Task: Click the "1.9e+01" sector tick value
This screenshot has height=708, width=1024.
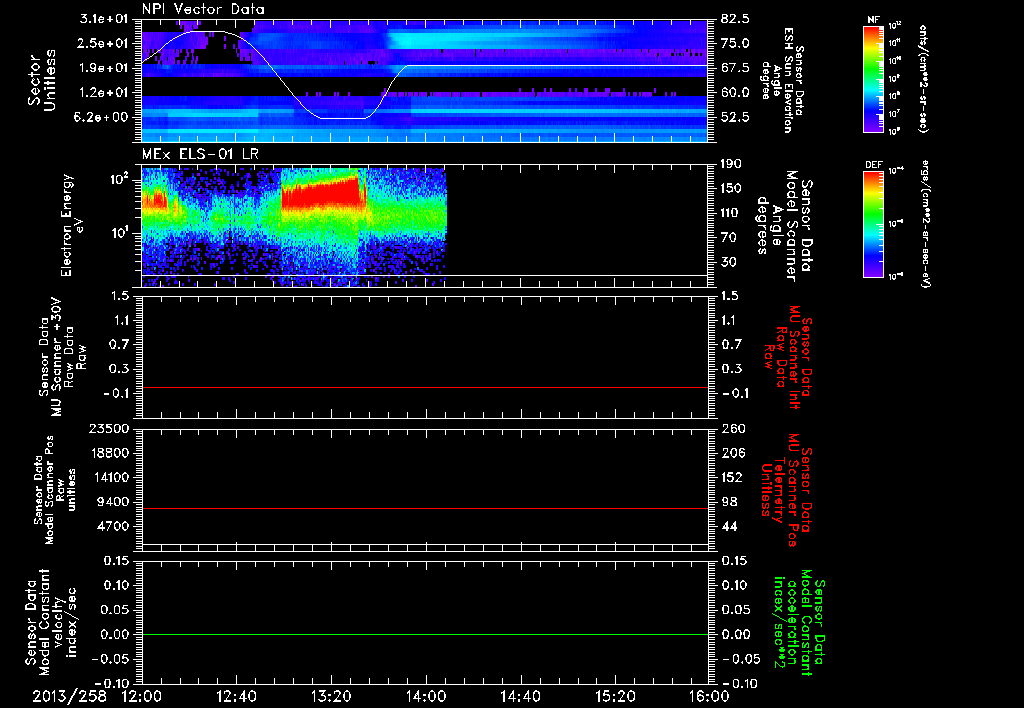Action: tap(106, 68)
